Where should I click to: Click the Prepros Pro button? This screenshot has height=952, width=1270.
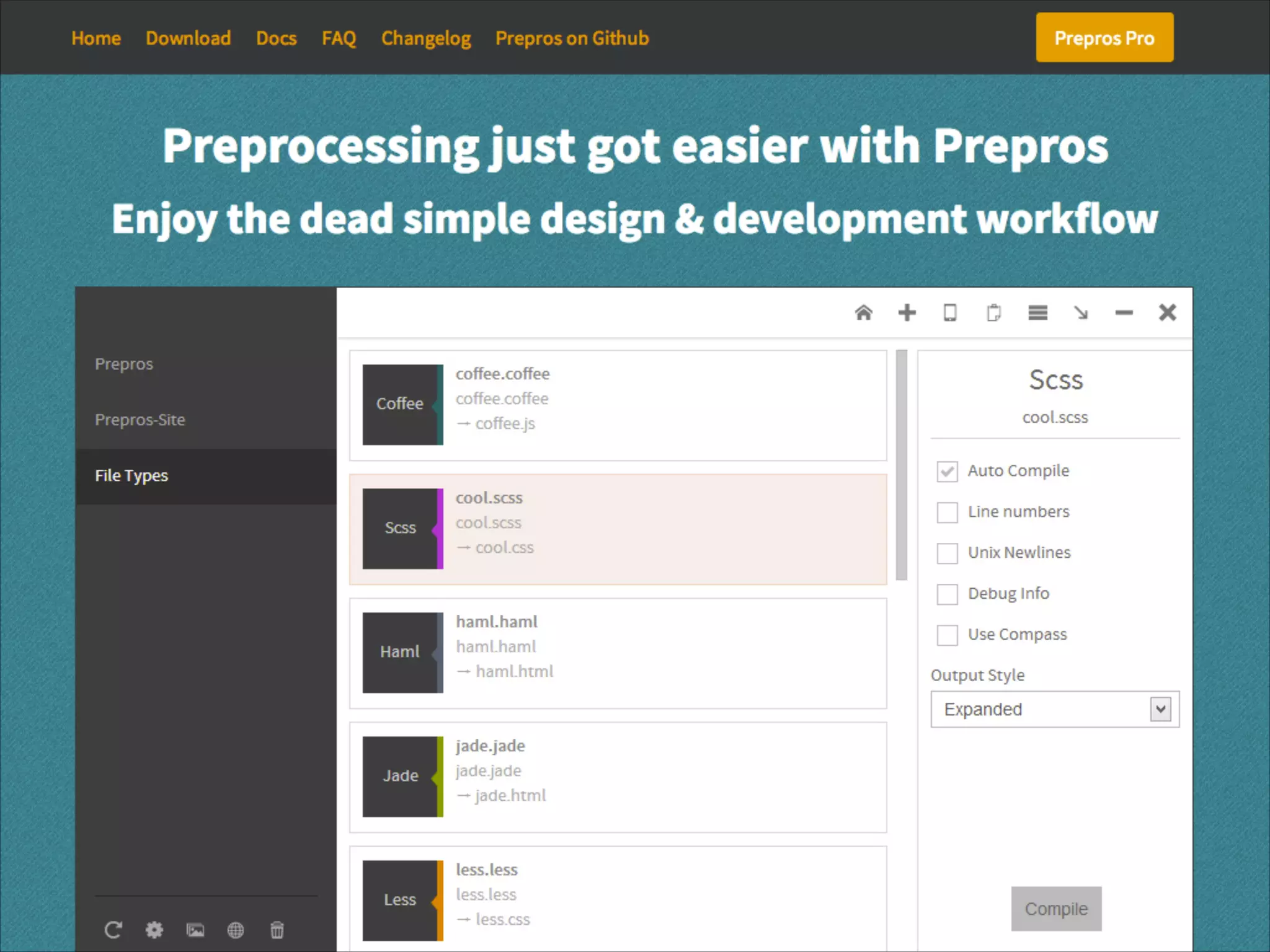(x=1104, y=38)
